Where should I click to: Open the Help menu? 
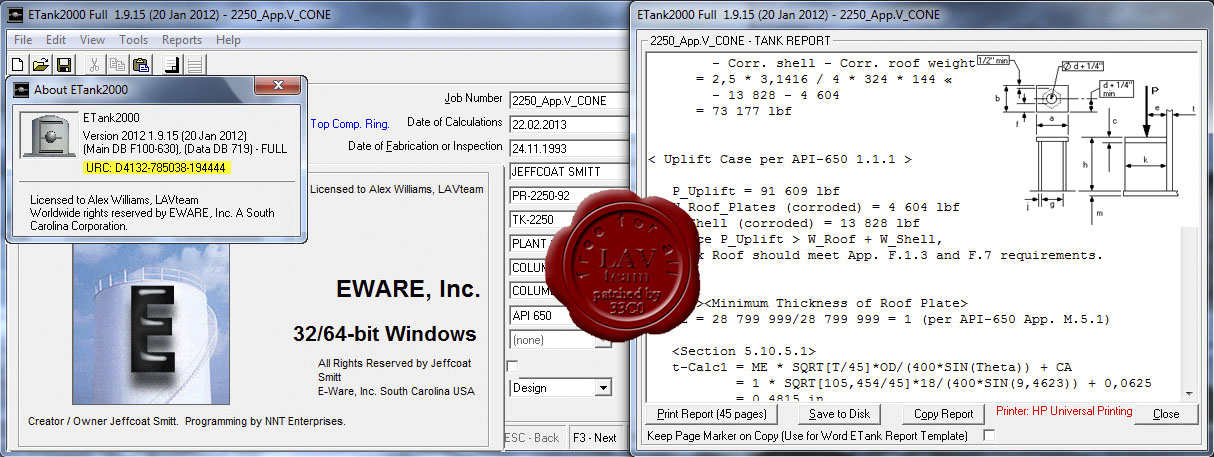click(228, 40)
